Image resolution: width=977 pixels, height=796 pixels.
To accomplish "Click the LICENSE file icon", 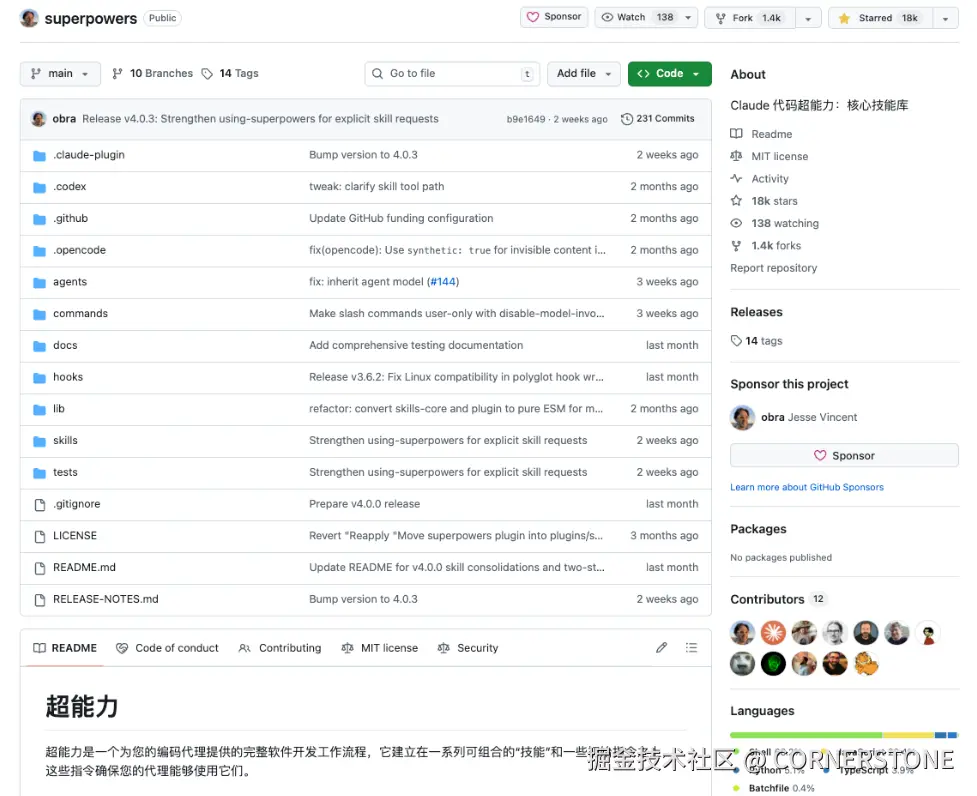I will coord(40,536).
